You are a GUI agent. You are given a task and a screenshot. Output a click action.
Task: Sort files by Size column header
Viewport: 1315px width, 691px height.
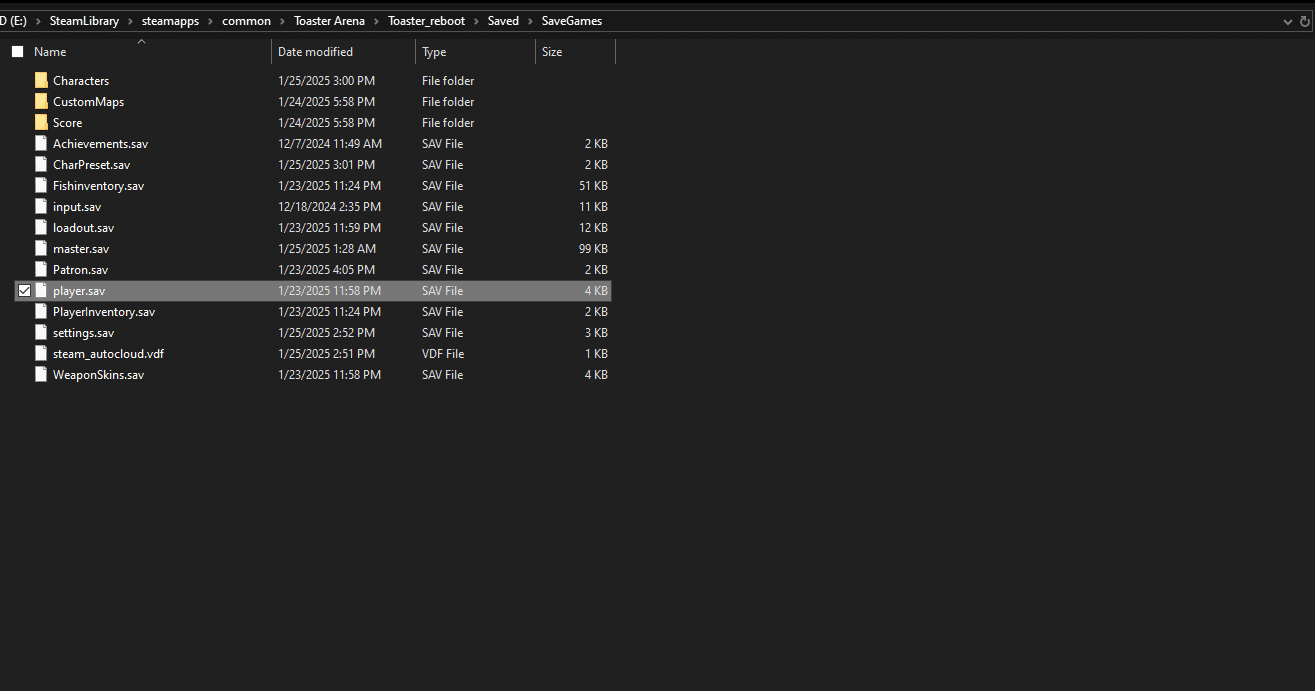pos(575,51)
